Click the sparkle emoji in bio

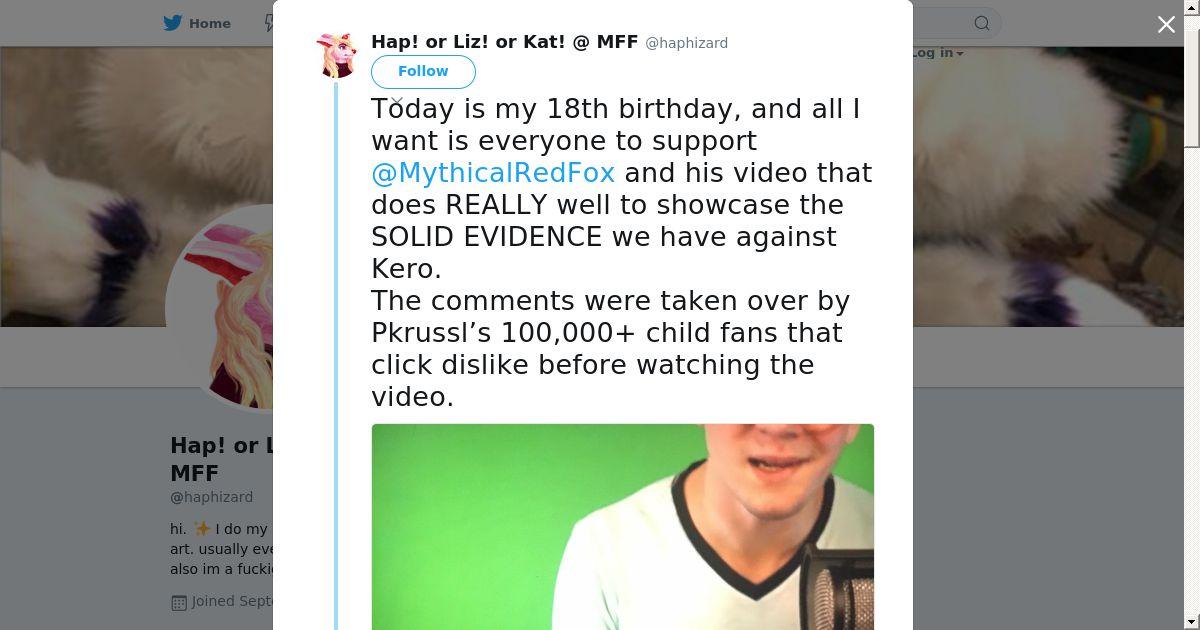coord(201,529)
